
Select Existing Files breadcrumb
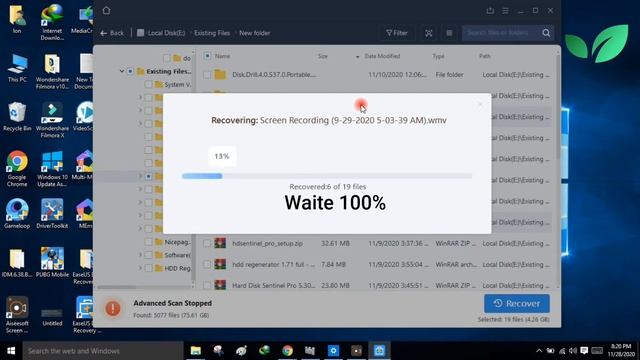click(x=212, y=33)
